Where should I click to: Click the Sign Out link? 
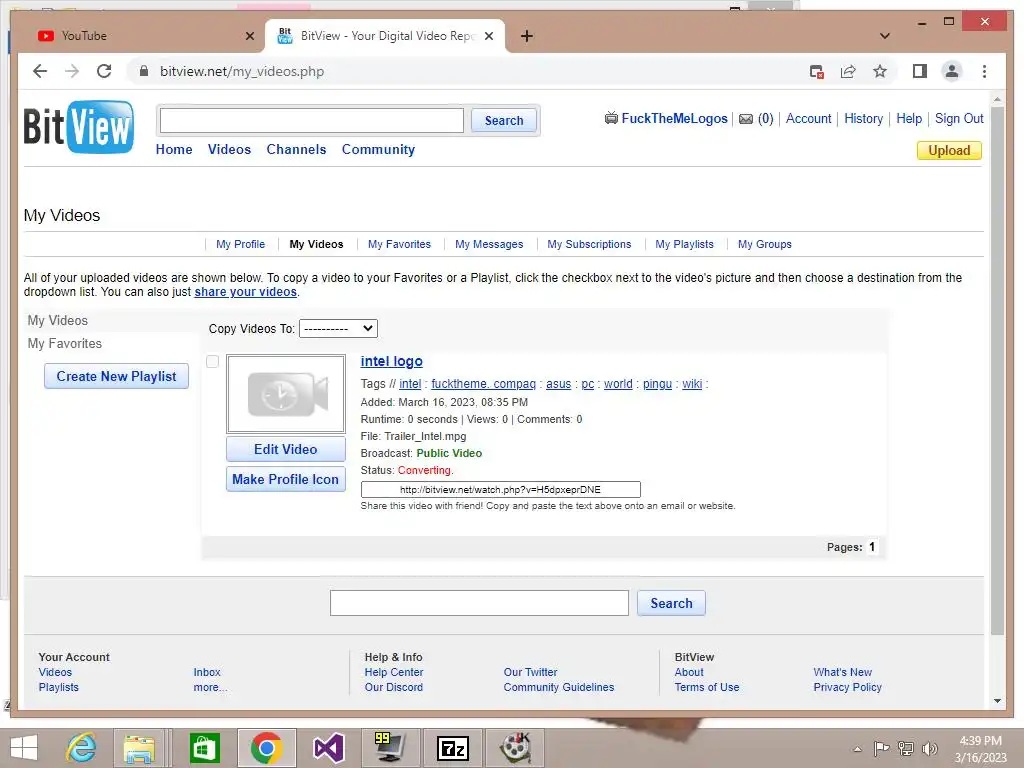pos(959,119)
